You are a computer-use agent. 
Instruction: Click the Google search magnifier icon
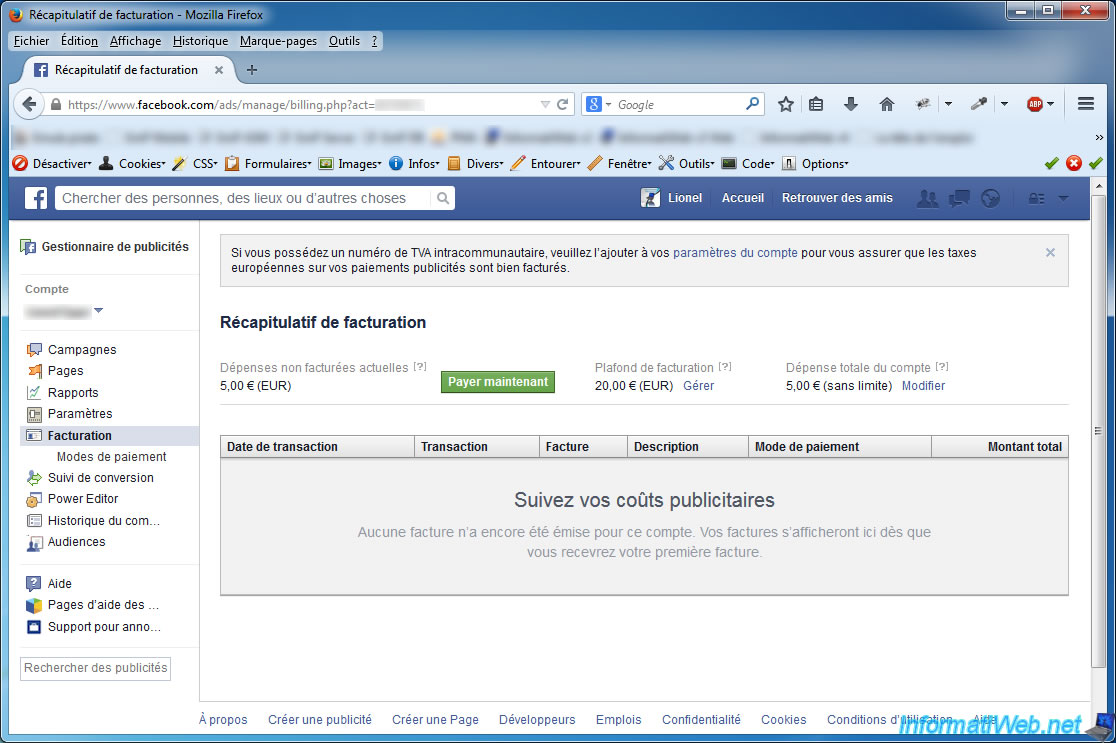pyautogui.click(x=752, y=104)
